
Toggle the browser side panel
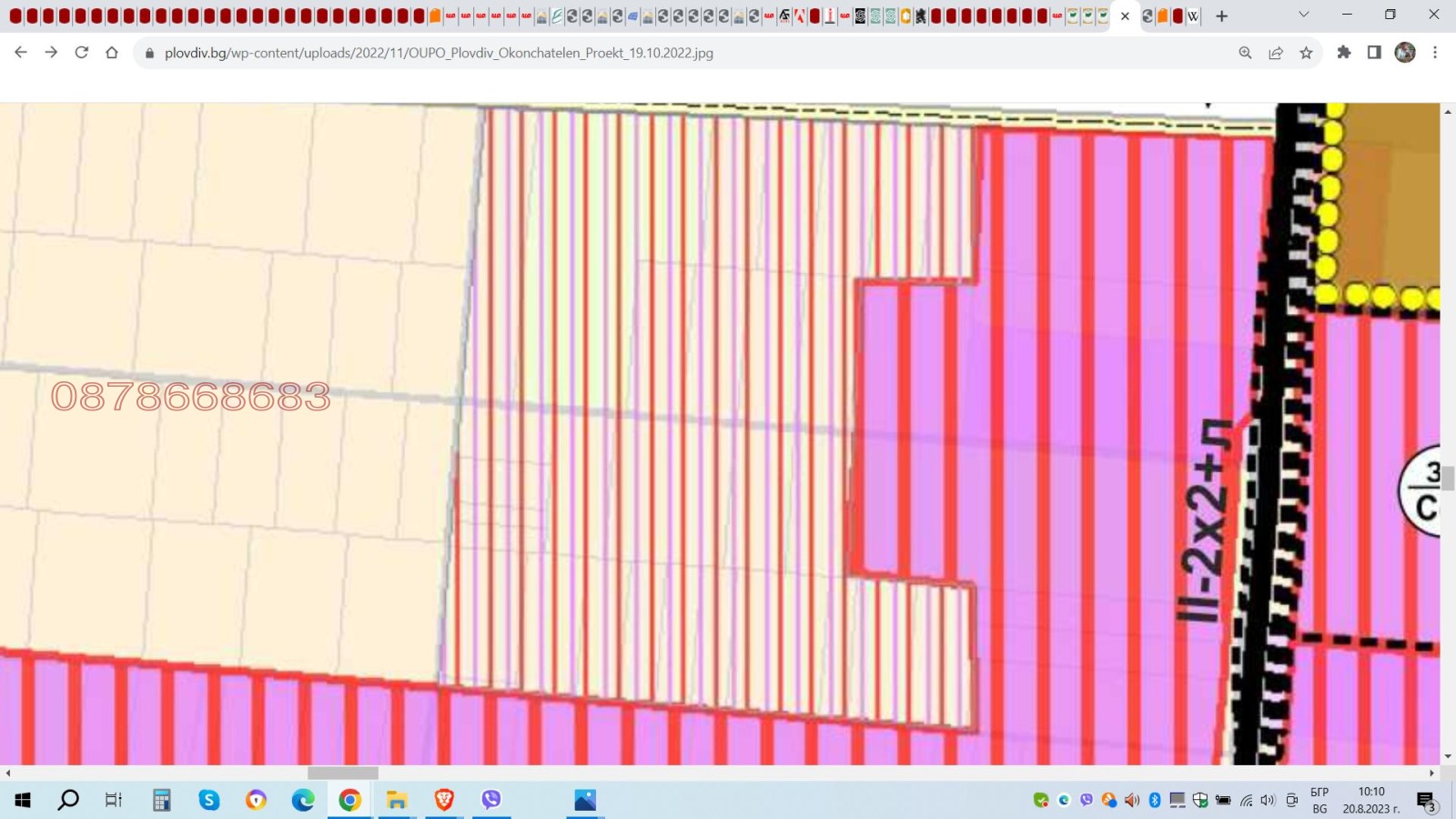[1374, 53]
